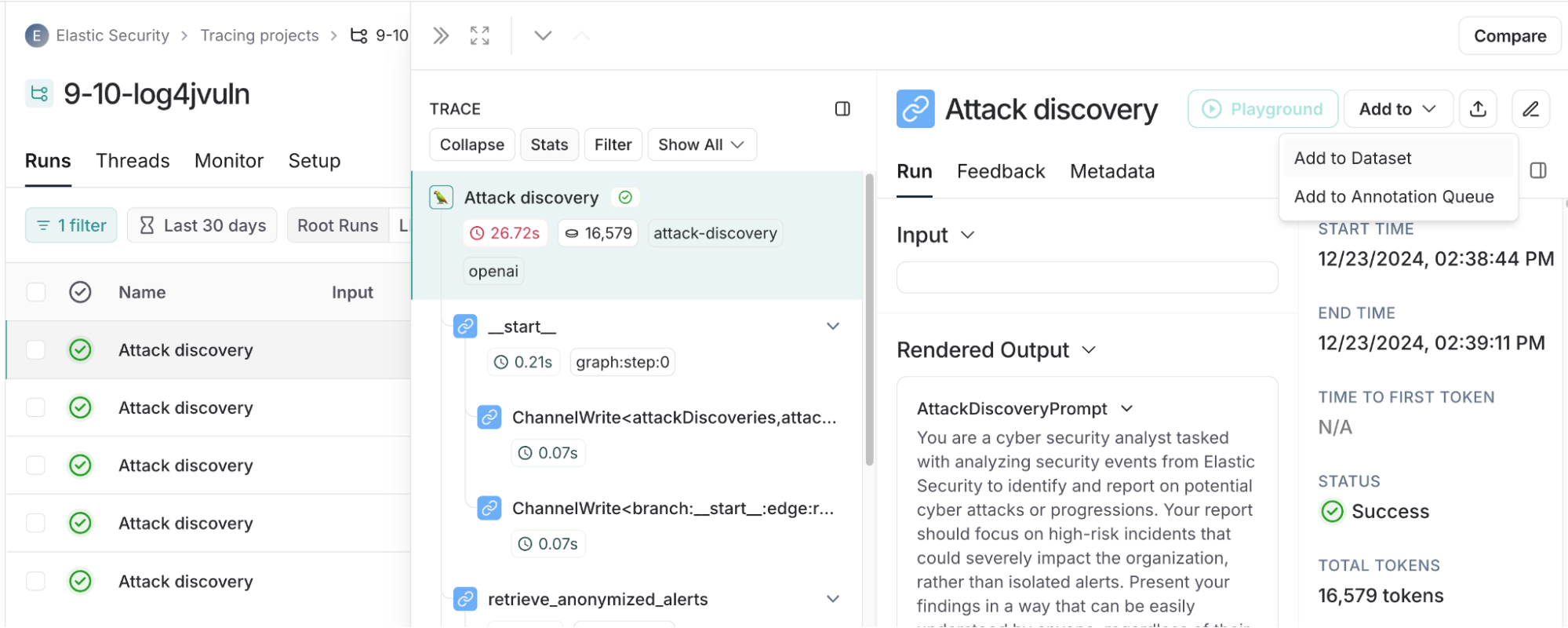Switch to Metadata tab
Screen dimensions: 1568x628
[1112, 171]
